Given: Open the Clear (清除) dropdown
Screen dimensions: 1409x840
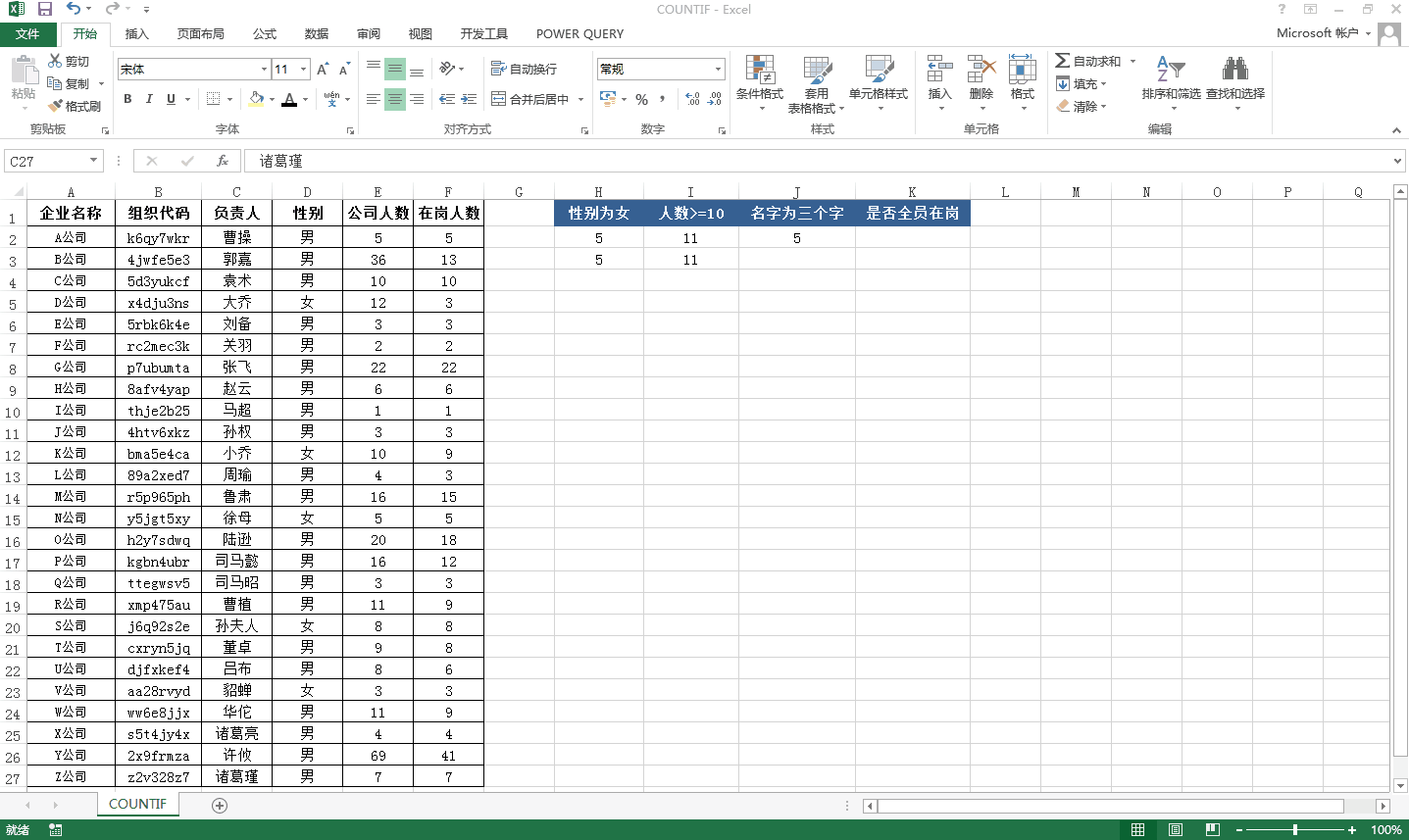Looking at the screenshot, I should coord(1081,106).
